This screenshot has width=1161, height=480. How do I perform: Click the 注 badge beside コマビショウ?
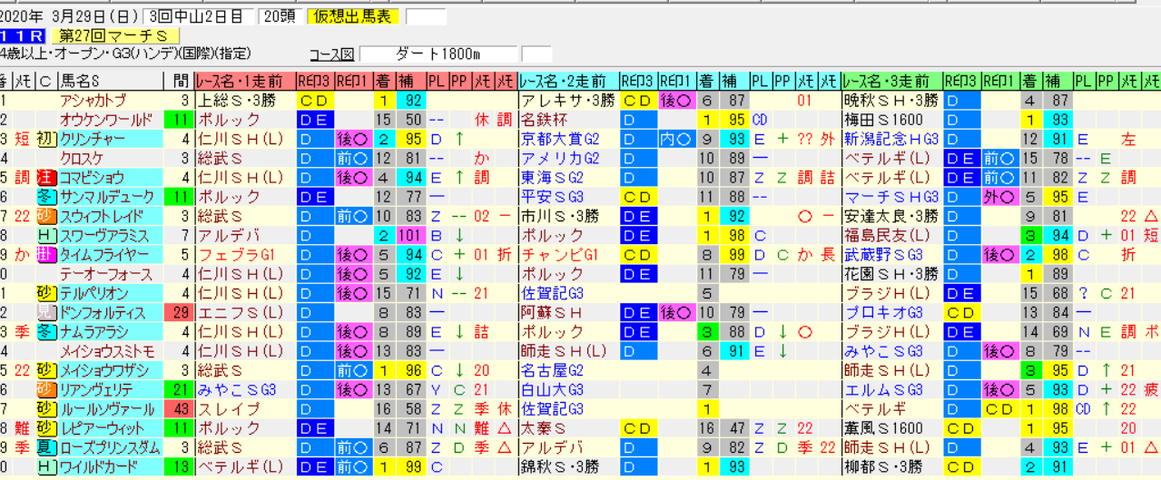[x=47, y=177]
